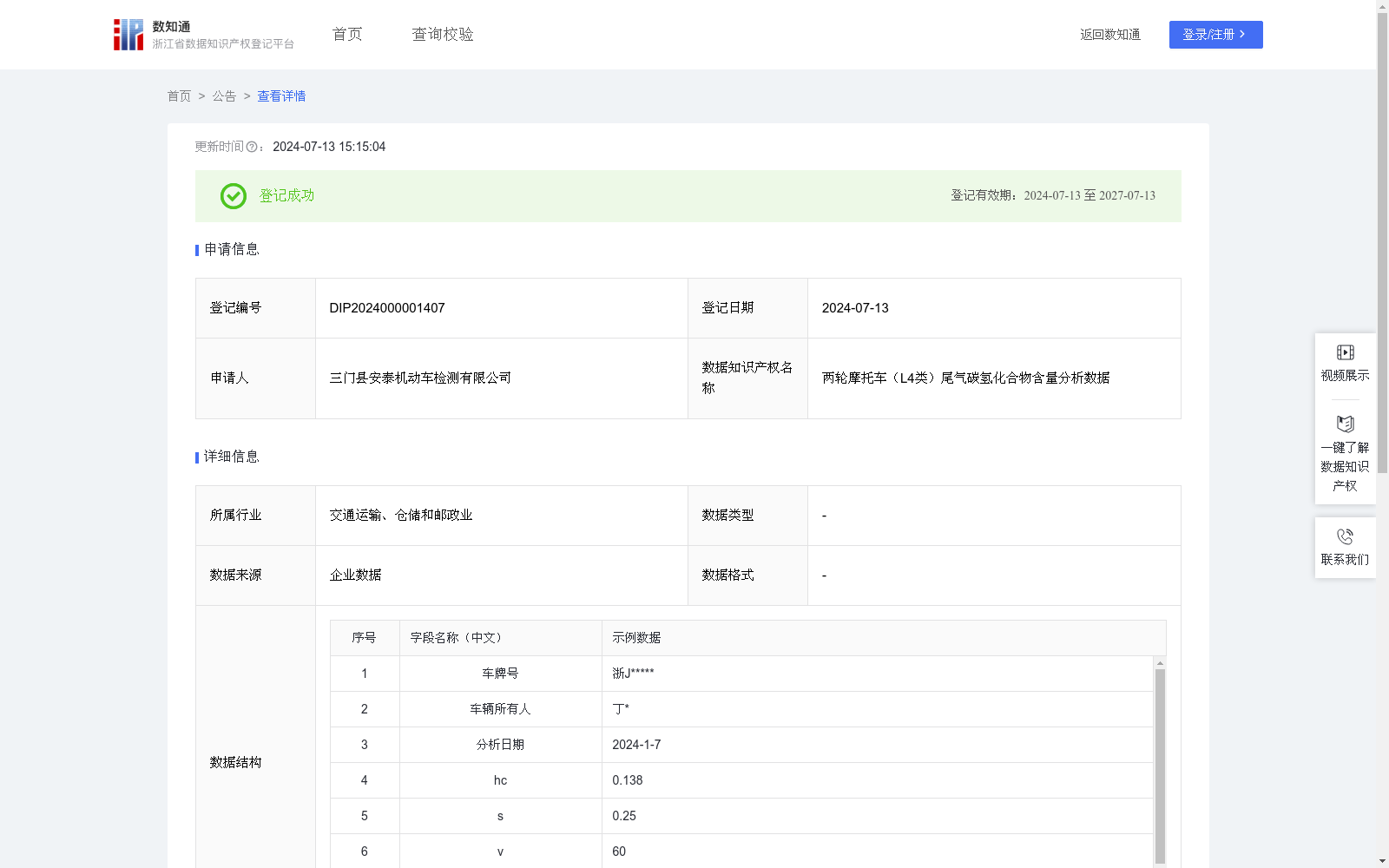Click the 企业数据 data source value
Image resolution: width=1389 pixels, height=868 pixels.
[356, 575]
